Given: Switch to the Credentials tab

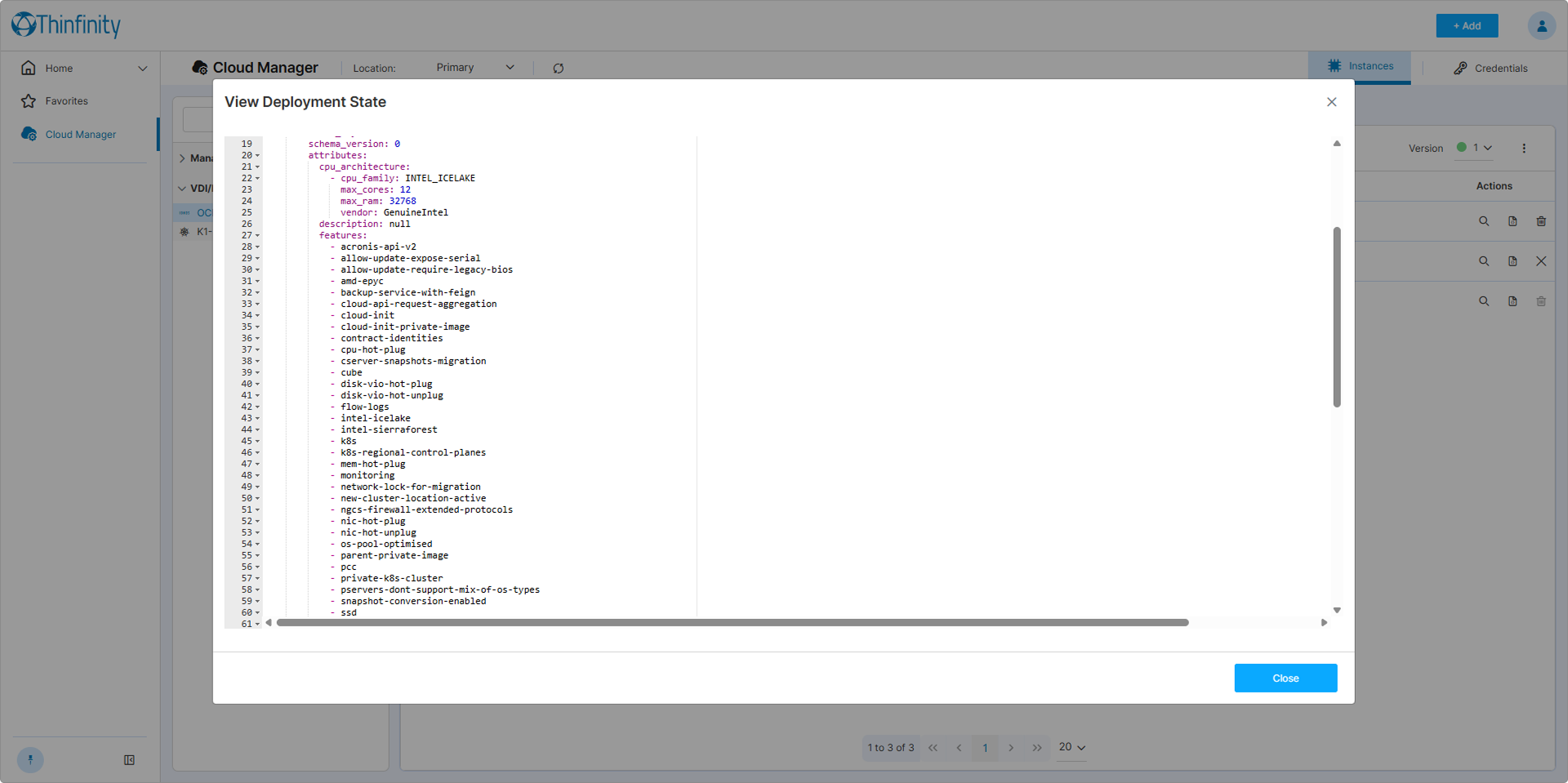Looking at the screenshot, I should tap(1490, 69).
